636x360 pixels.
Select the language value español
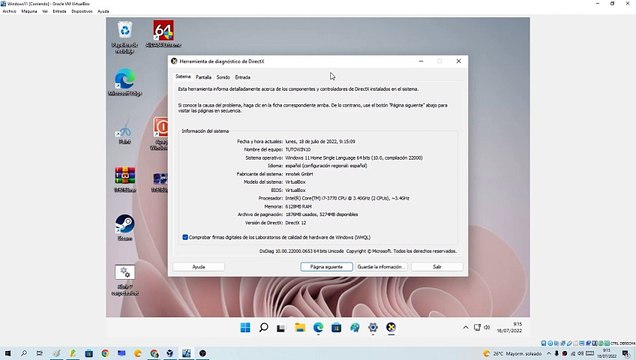326,166
